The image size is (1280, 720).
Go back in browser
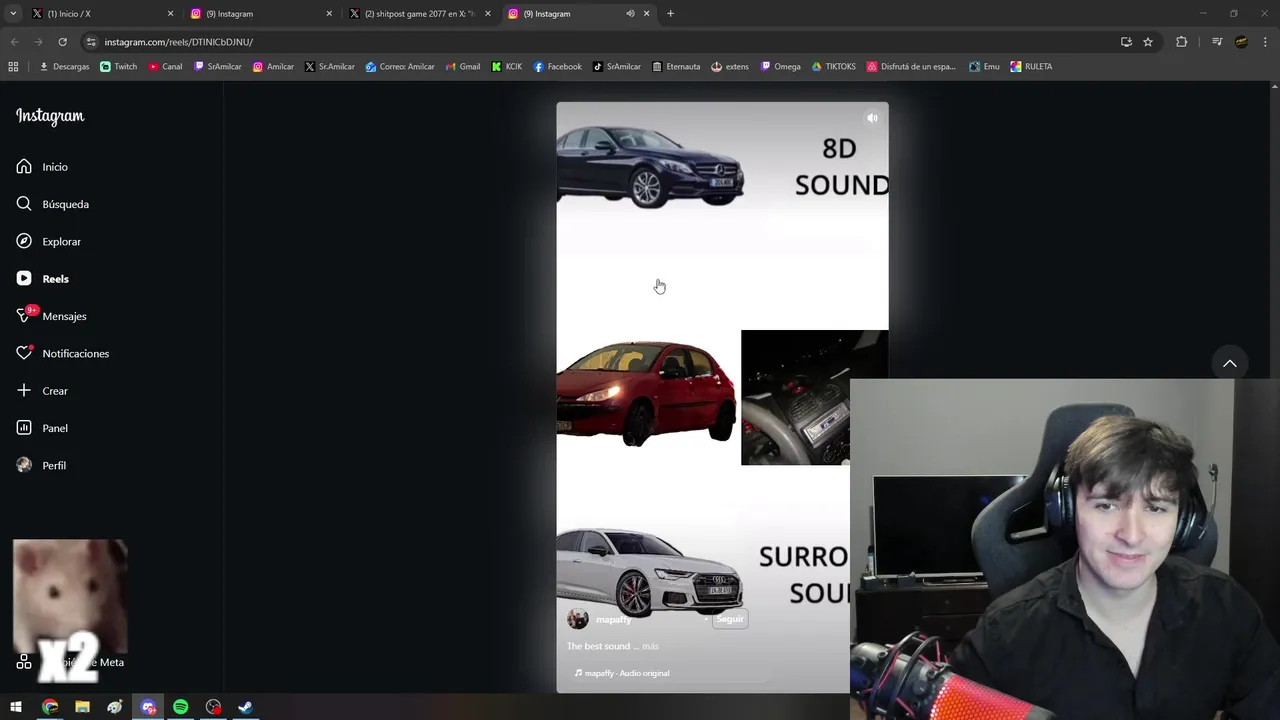pyautogui.click(x=14, y=42)
